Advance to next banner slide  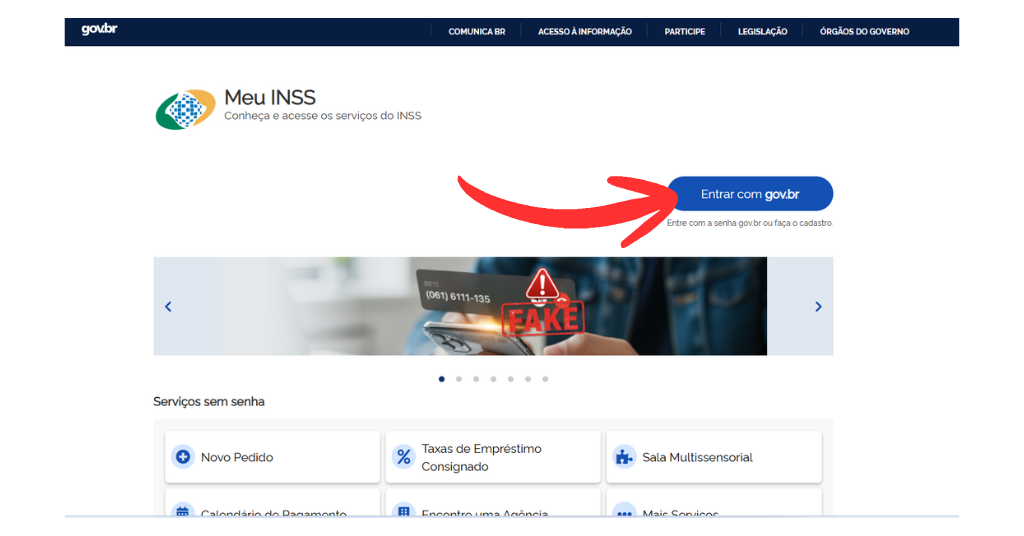point(818,307)
